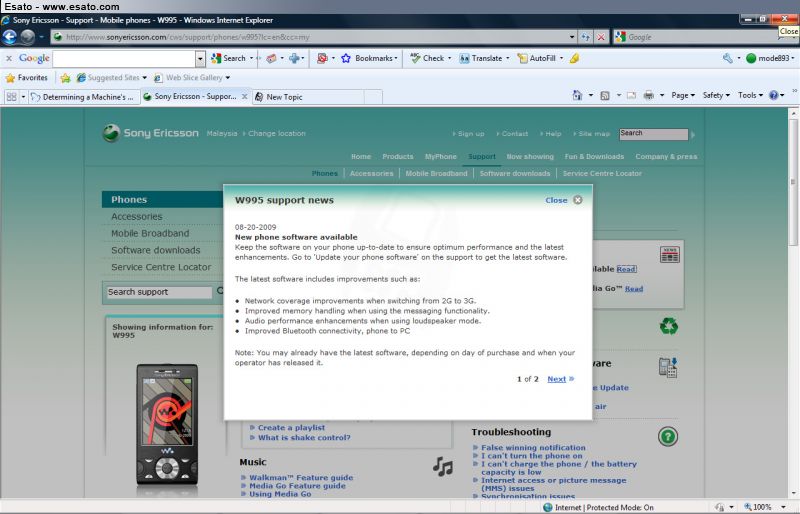Screen dimensions: 800x514
Task: Click the green recycling icon
Action: point(668,326)
